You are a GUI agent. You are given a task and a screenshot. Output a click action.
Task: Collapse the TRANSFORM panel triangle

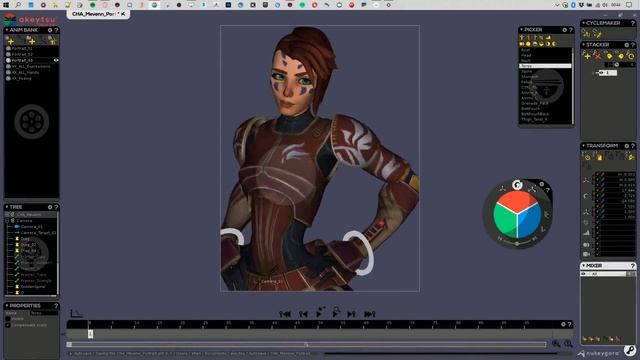583,145
